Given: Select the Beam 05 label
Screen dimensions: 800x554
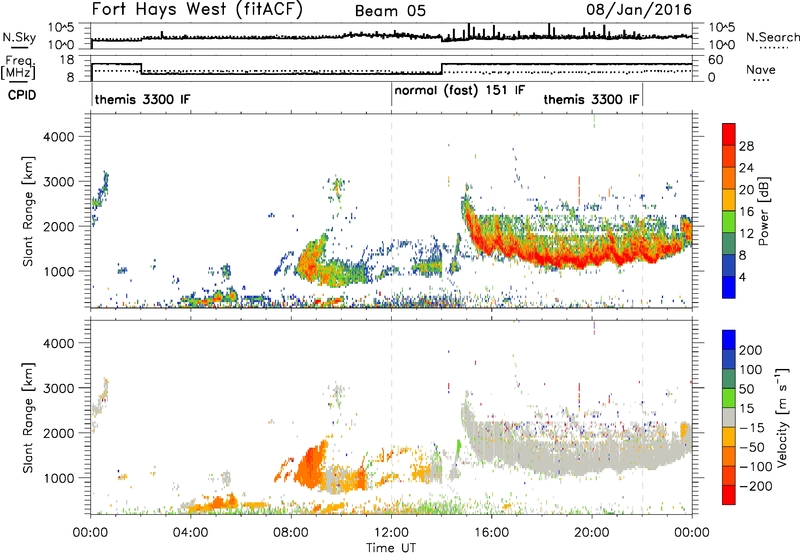Looking at the screenshot, I should pyautogui.click(x=390, y=10).
